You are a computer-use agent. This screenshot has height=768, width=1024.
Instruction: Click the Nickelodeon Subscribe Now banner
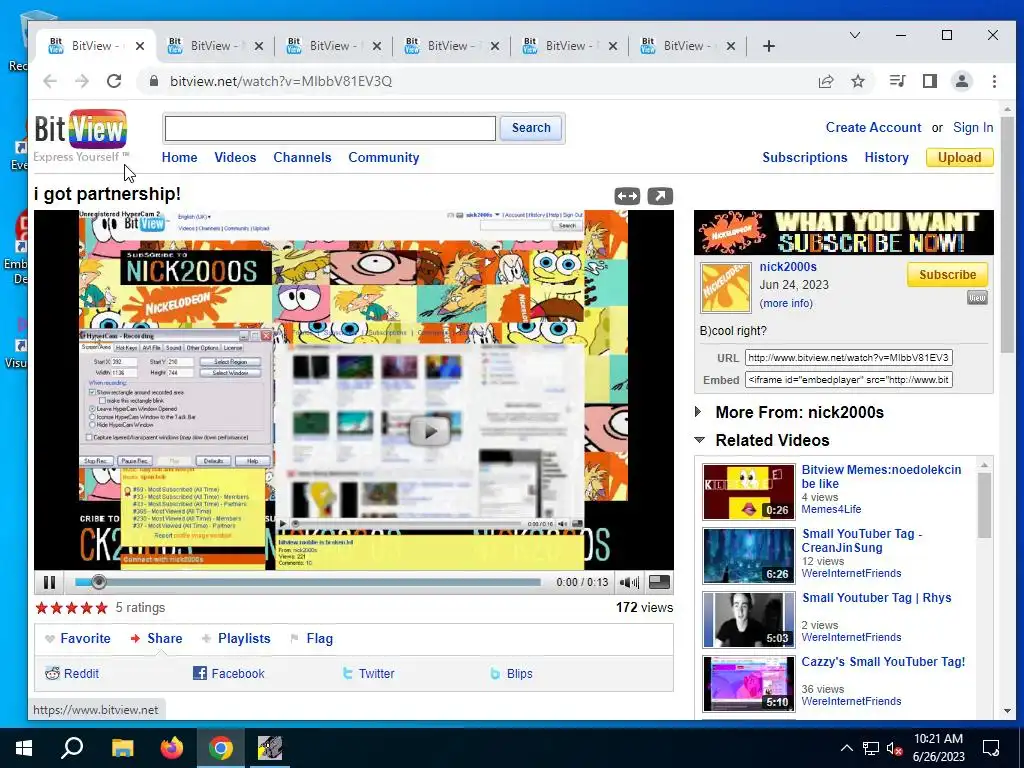click(x=844, y=232)
